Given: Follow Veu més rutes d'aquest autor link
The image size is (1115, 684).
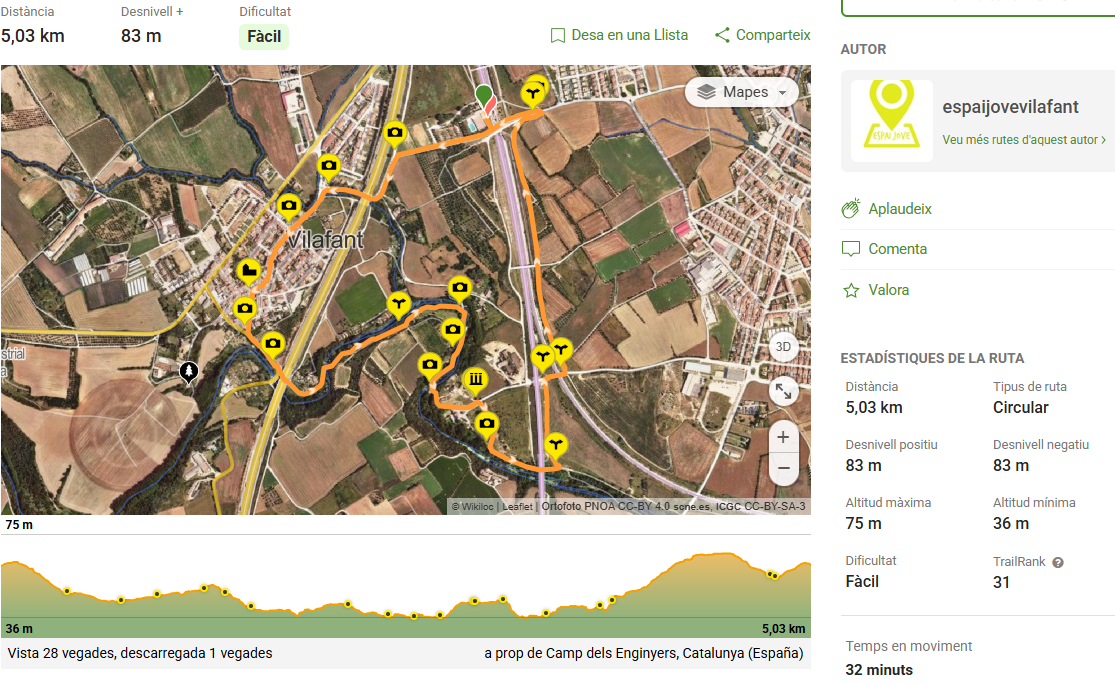Looking at the screenshot, I should tap(1024, 140).
